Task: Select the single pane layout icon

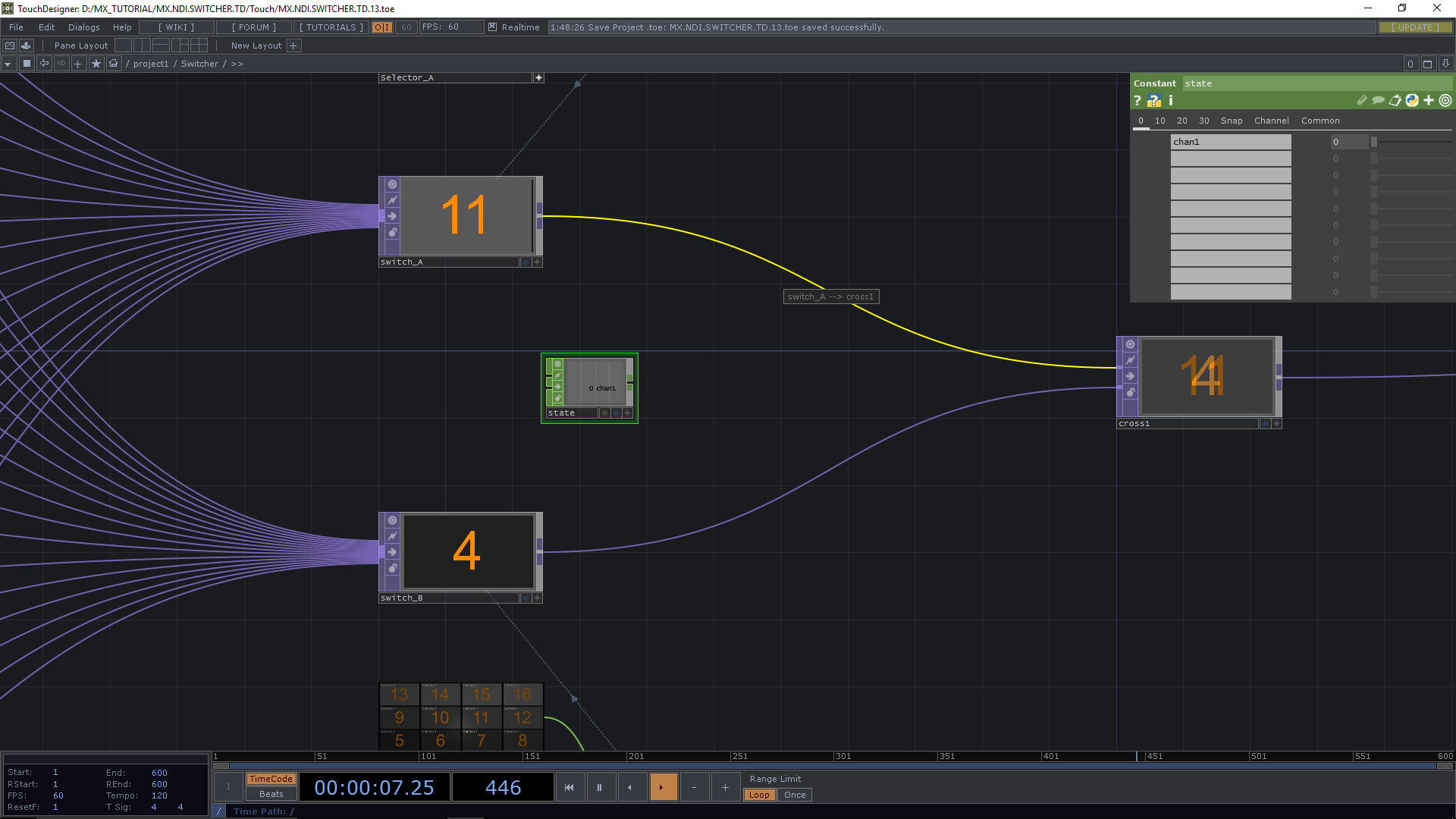Action: (x=123, y=45)
